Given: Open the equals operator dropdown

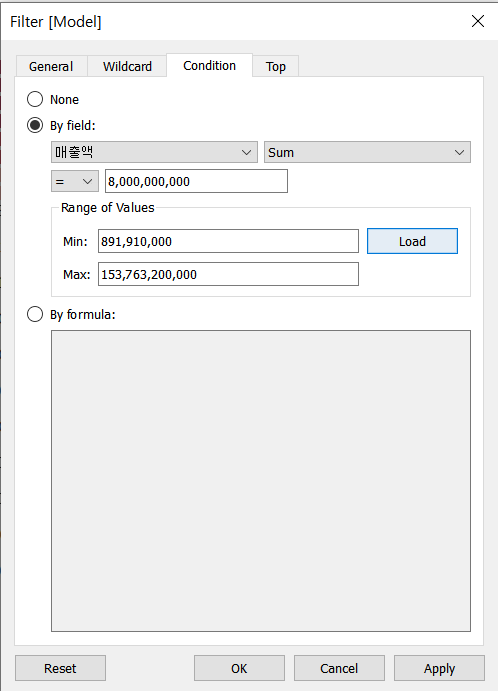Looking at the screenshot, I should click(x=75, y=181).
